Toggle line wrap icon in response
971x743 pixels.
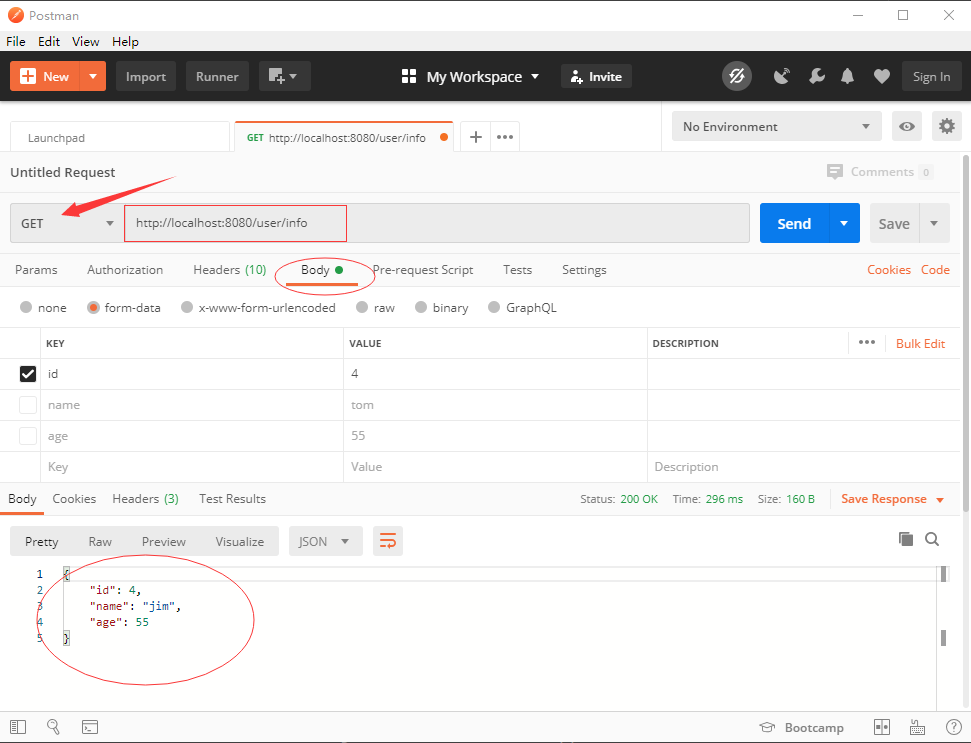tap(388, 541)
